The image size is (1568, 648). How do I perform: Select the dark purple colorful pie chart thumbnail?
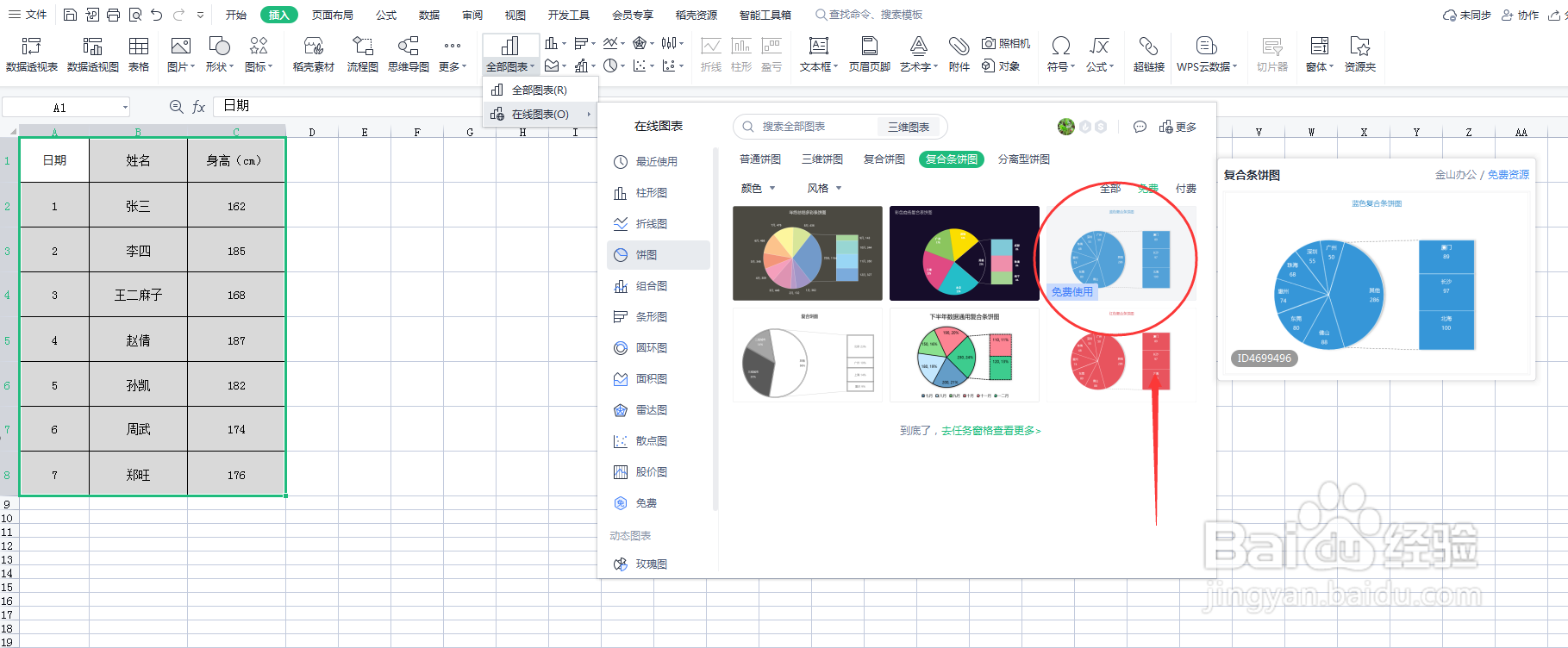pyautogui.click(x=965, y=253)
